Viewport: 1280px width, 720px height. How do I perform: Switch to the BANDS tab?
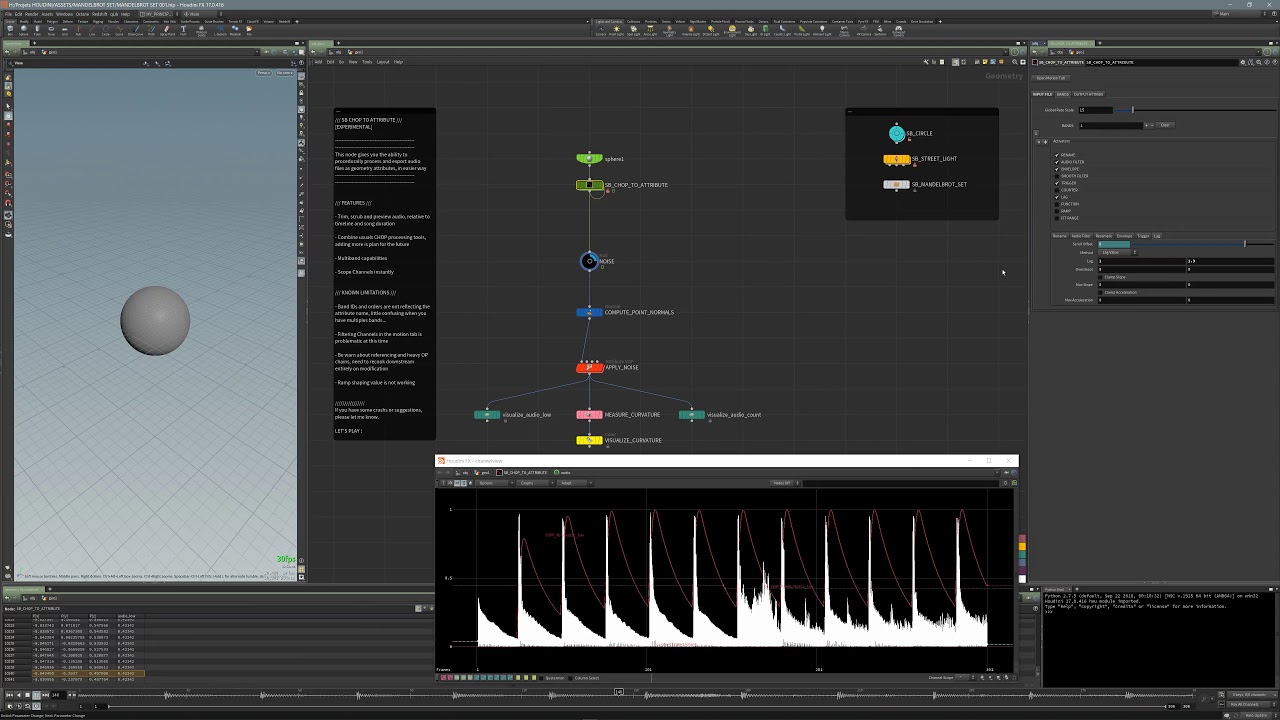(x=1063, y=94)
